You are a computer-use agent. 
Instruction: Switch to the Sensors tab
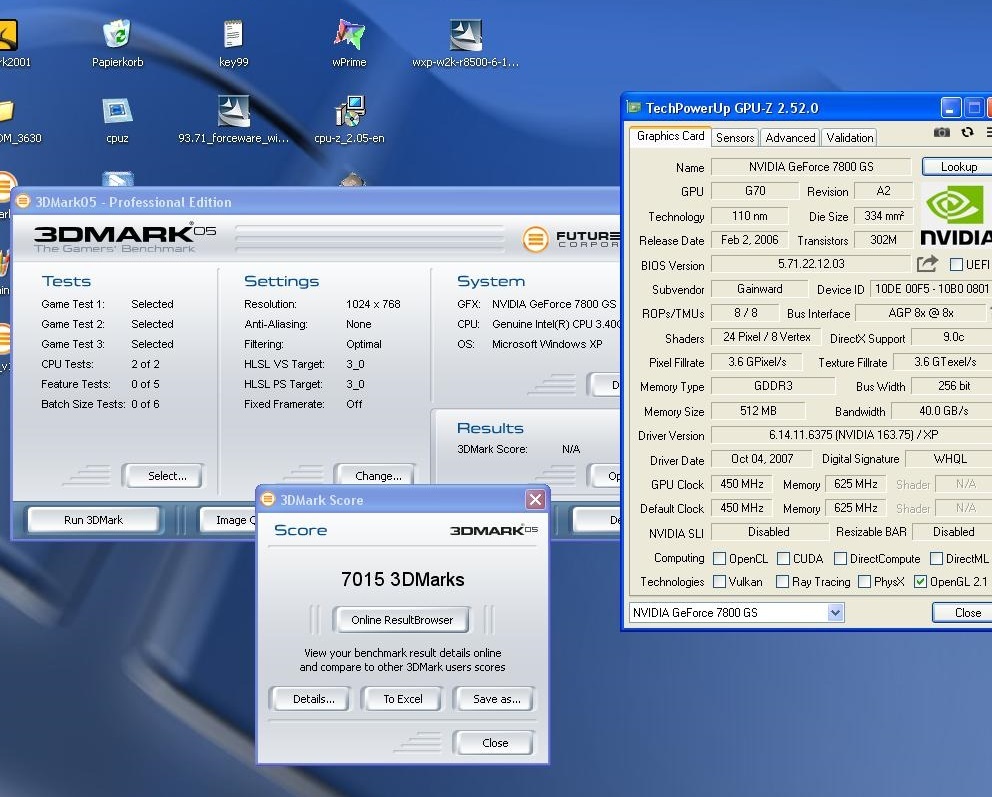[x=735, y=138]
